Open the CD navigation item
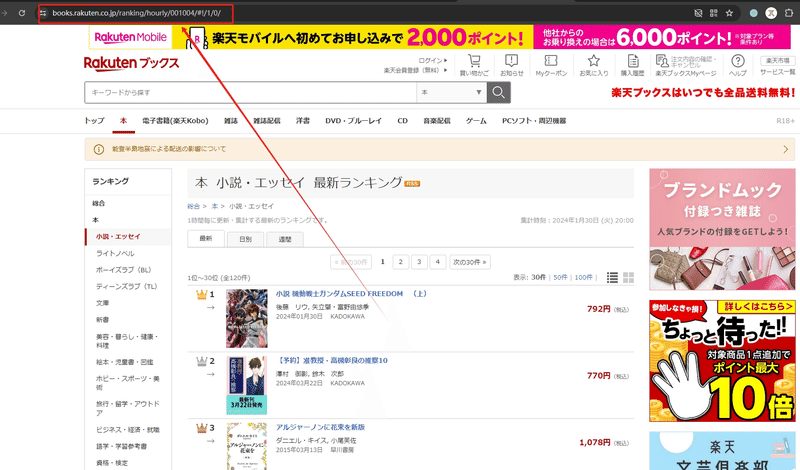The height and width of the screenshot is (470, 800). [x=403, y=121]
